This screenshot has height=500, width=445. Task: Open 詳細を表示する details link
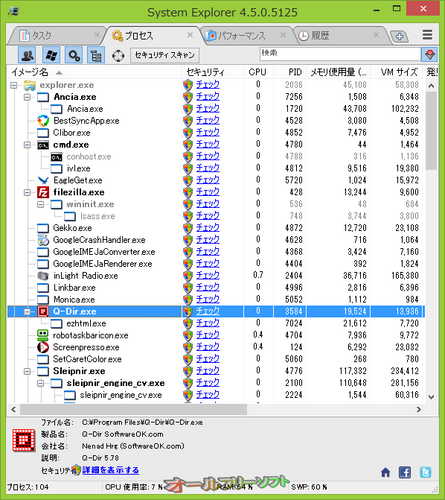tap(111, 470)
